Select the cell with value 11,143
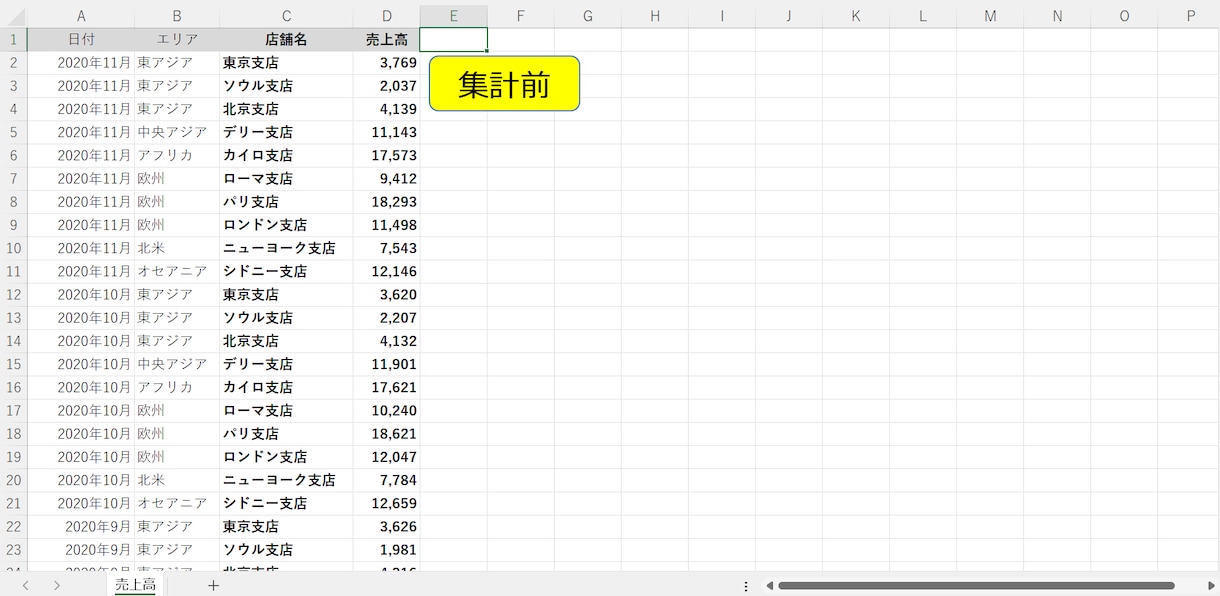 [x=386, y=132]
